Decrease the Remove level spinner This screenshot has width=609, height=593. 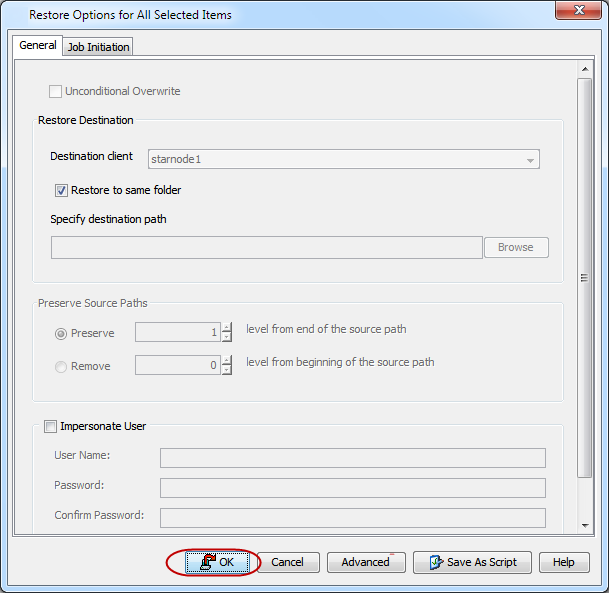point(227,371)
